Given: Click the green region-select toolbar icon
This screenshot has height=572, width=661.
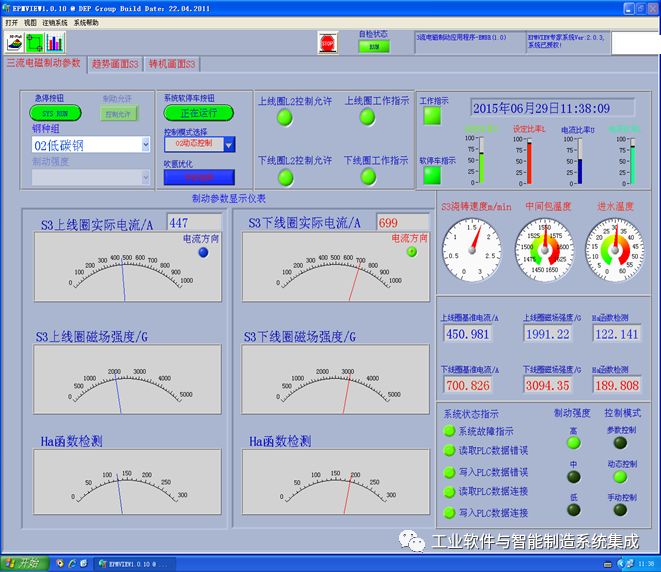Looking at the screenshot, I should coord(35,43).
